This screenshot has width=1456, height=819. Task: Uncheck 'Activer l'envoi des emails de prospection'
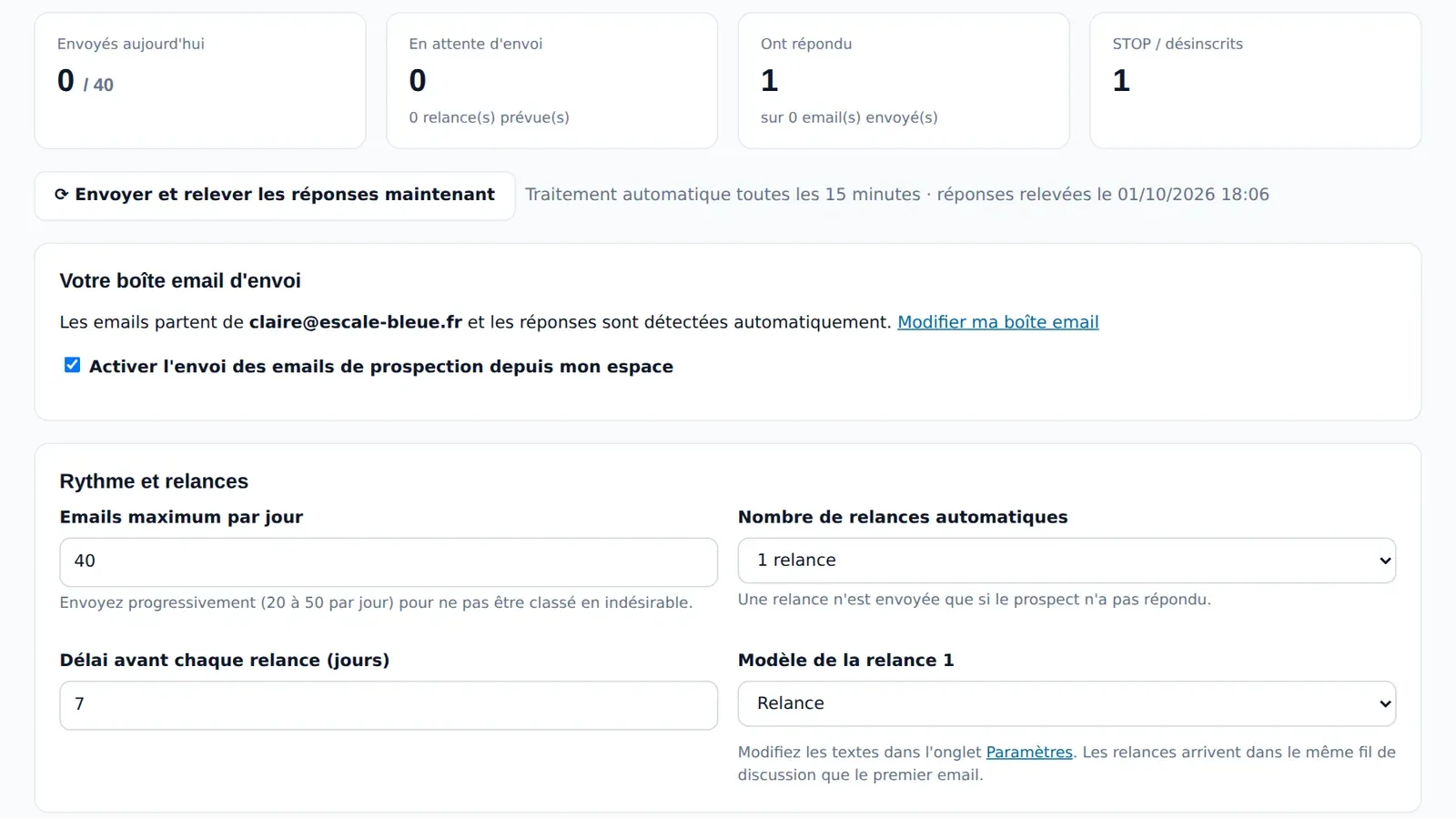click(x=72, y=366)
